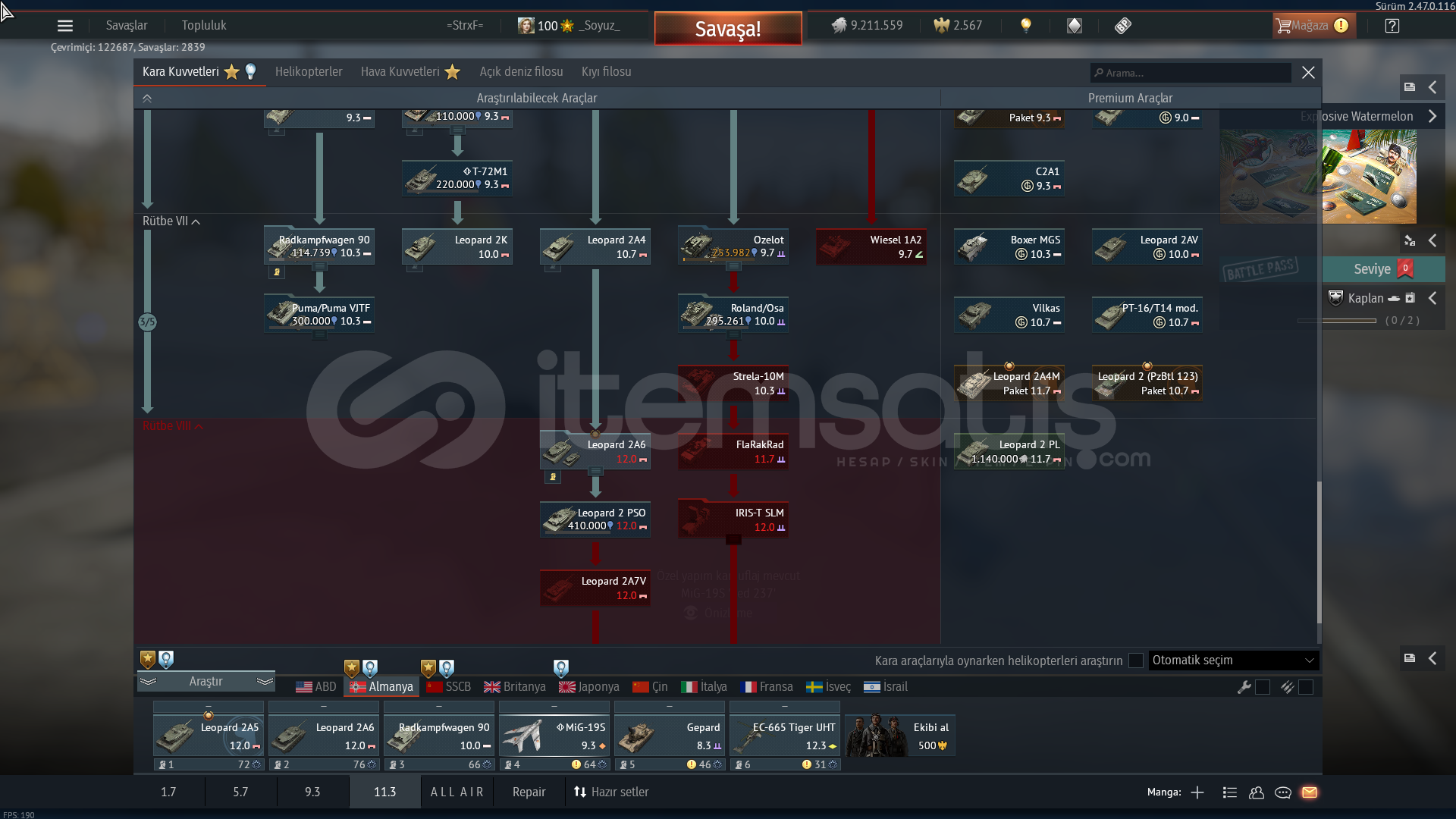Switch to the Hava Kuvvetleri tab
This screenshot has width=1456, height=819.
click(410, 71)
